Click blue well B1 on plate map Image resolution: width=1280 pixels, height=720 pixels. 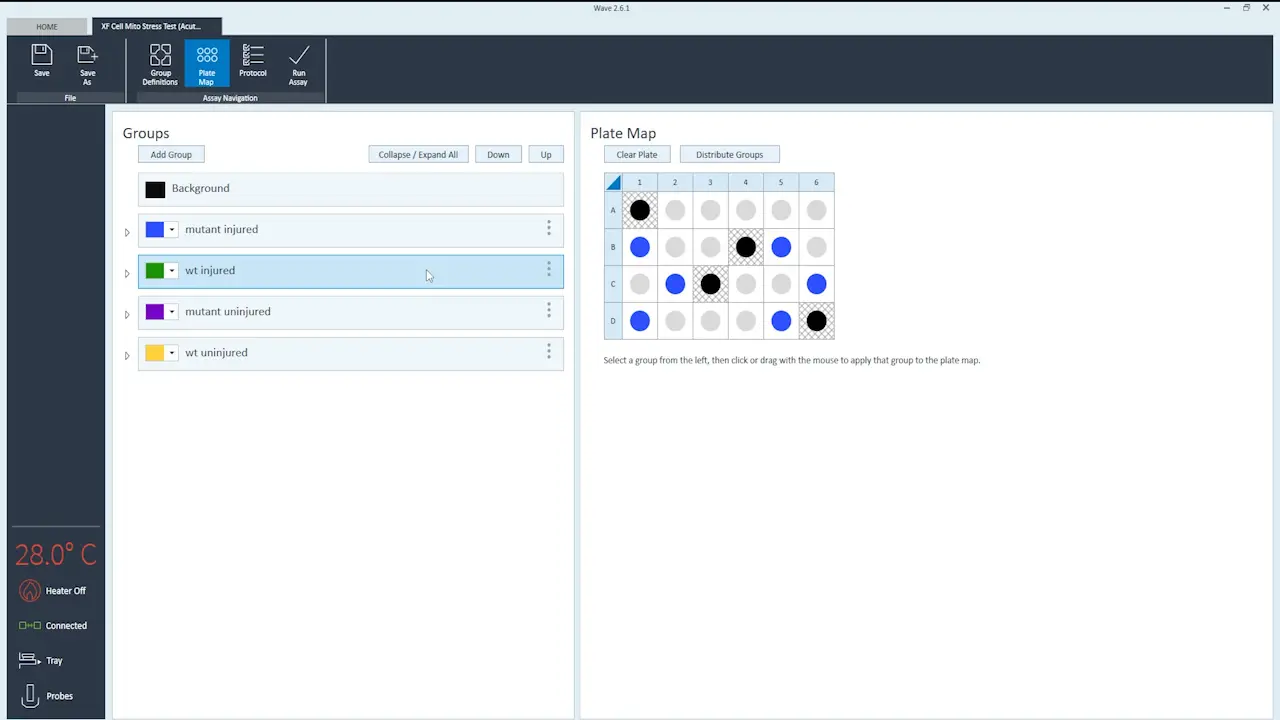pos(640,247)
